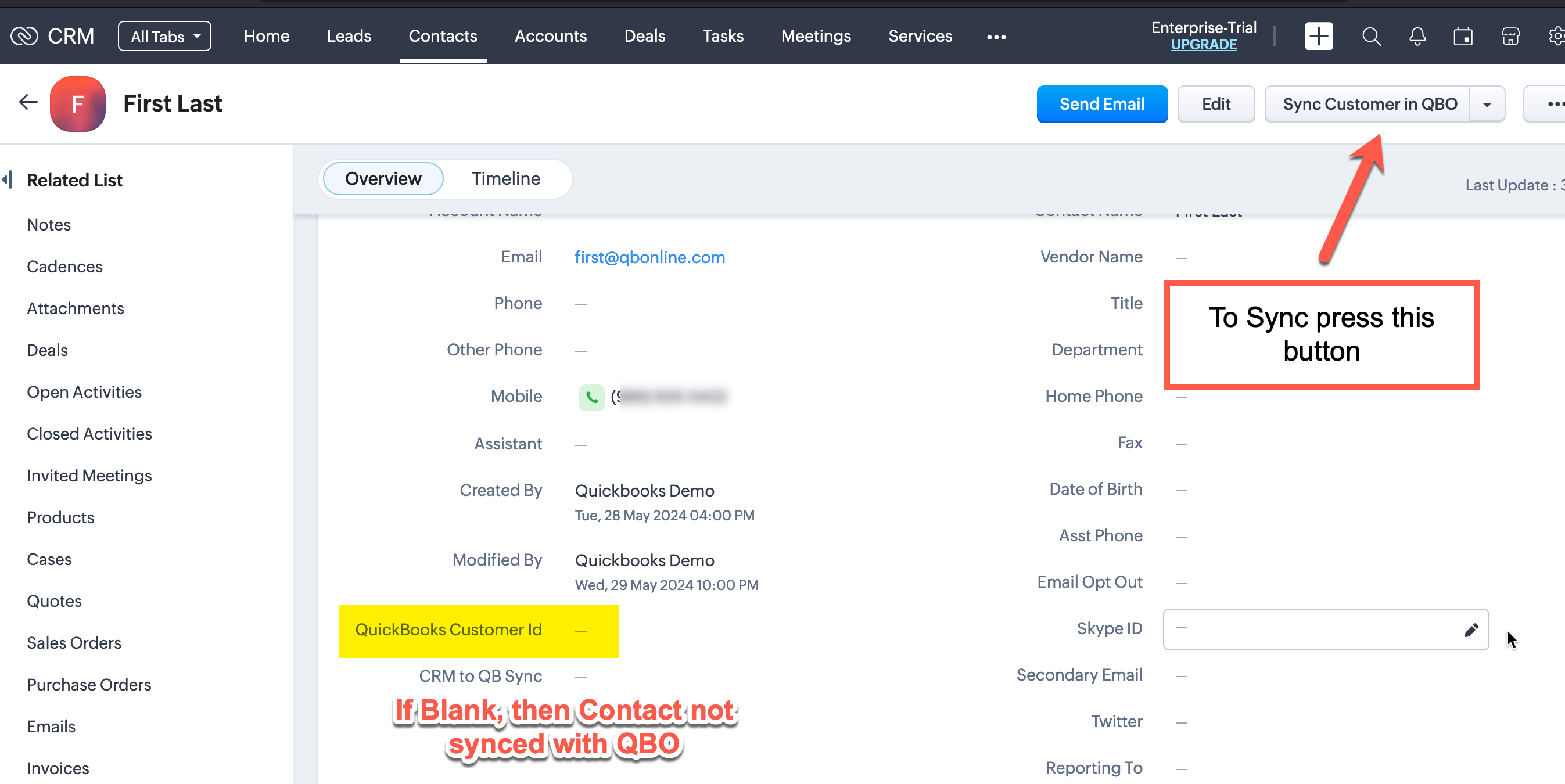Open the Tasks tab
The height and width of the screenshot is (784, 1565).
pos(723,37)
